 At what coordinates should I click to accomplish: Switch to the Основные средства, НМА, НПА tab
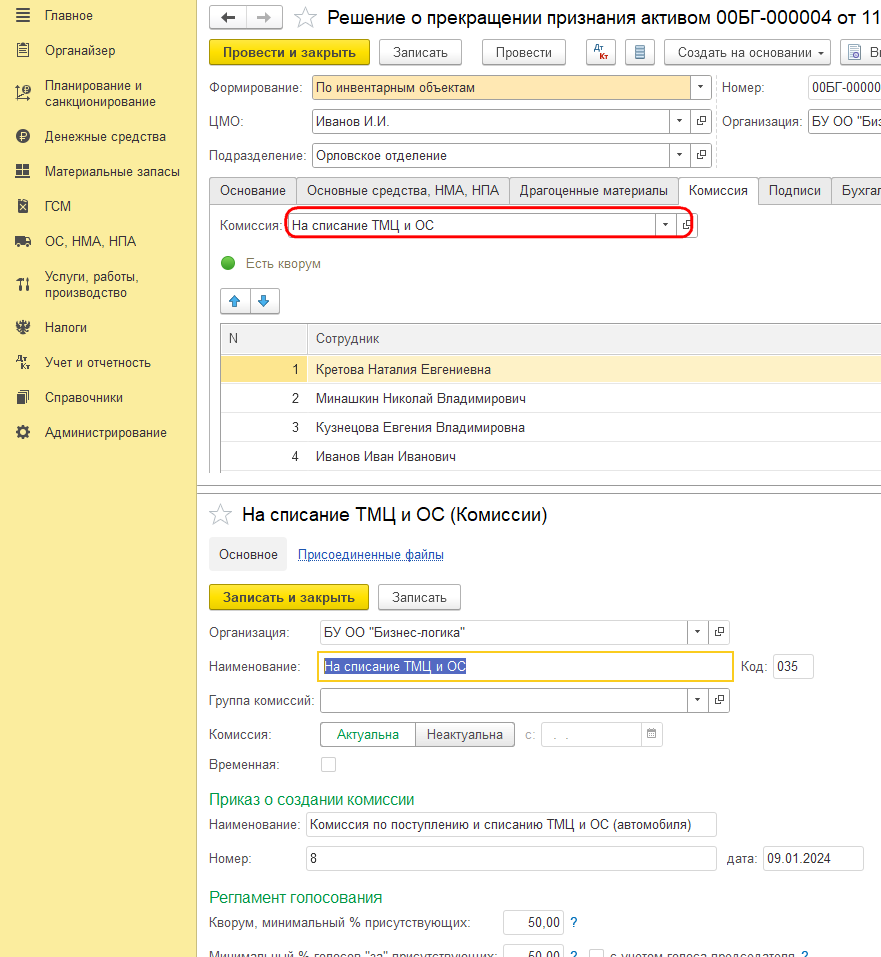[x=403, y=190]
